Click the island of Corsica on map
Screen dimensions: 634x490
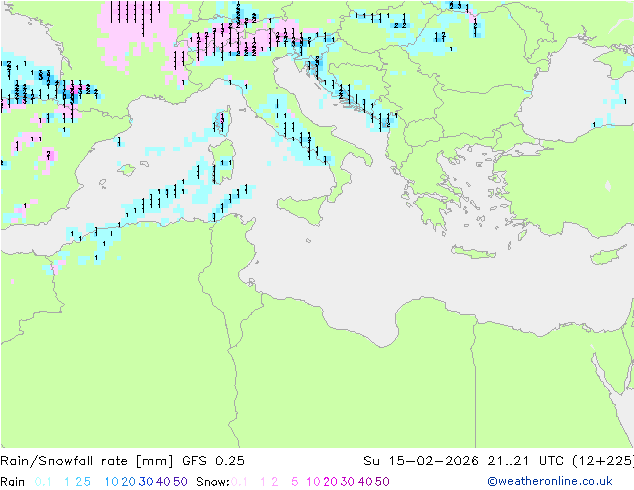223,120
